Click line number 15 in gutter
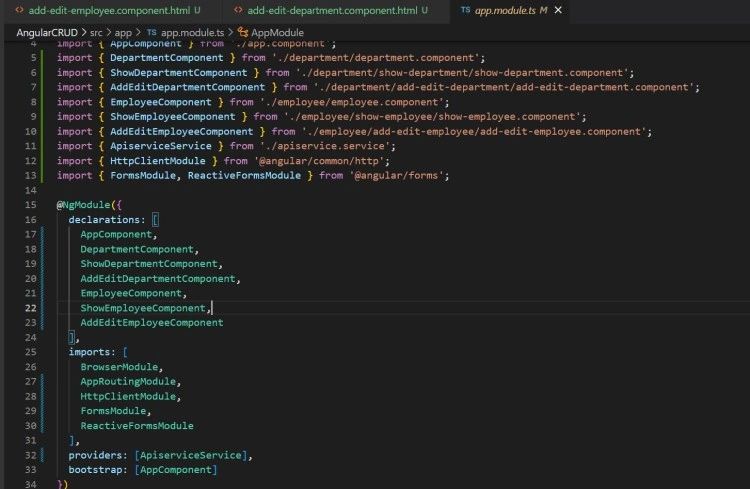This screenshot has width=750, height=489. pyautogui.click(x=31, y=205)
